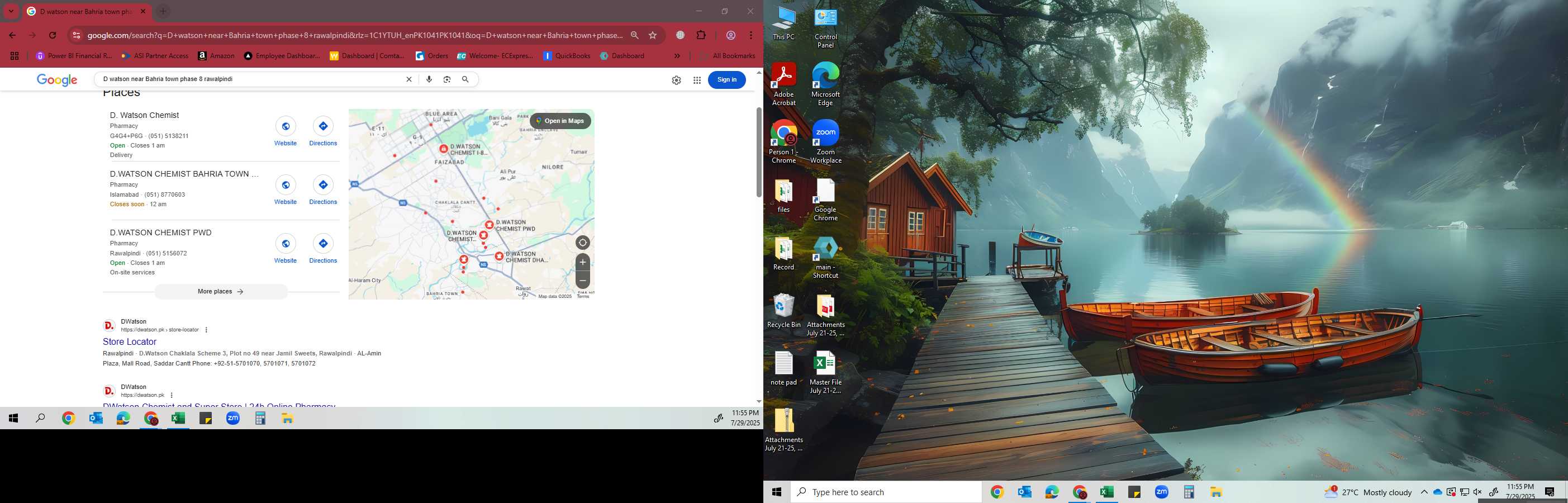The image size is (1568, 503).
Task: Open Google quick settings gear icon
Action: pyautogui.click(x=676, y=80)
